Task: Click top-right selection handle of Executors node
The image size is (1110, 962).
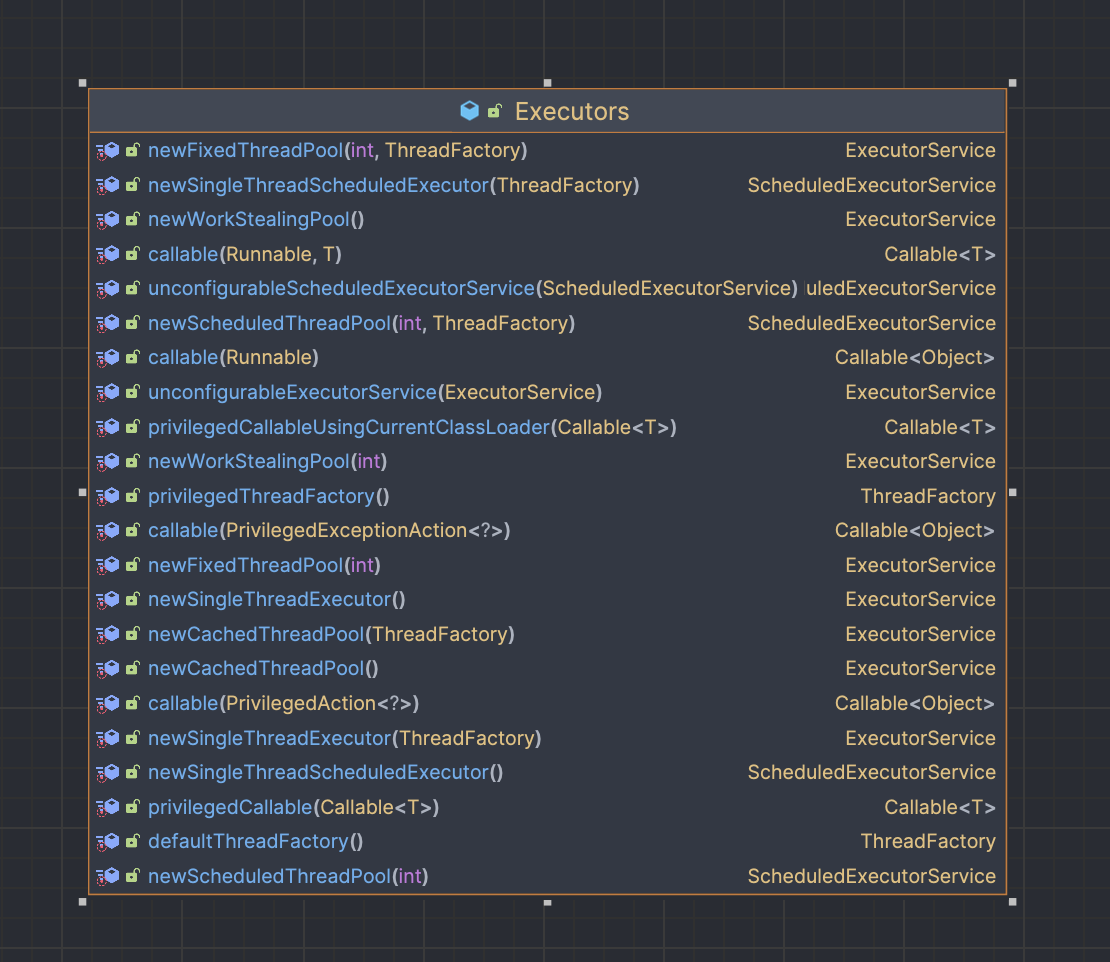Action: (x=1012, y=83)
